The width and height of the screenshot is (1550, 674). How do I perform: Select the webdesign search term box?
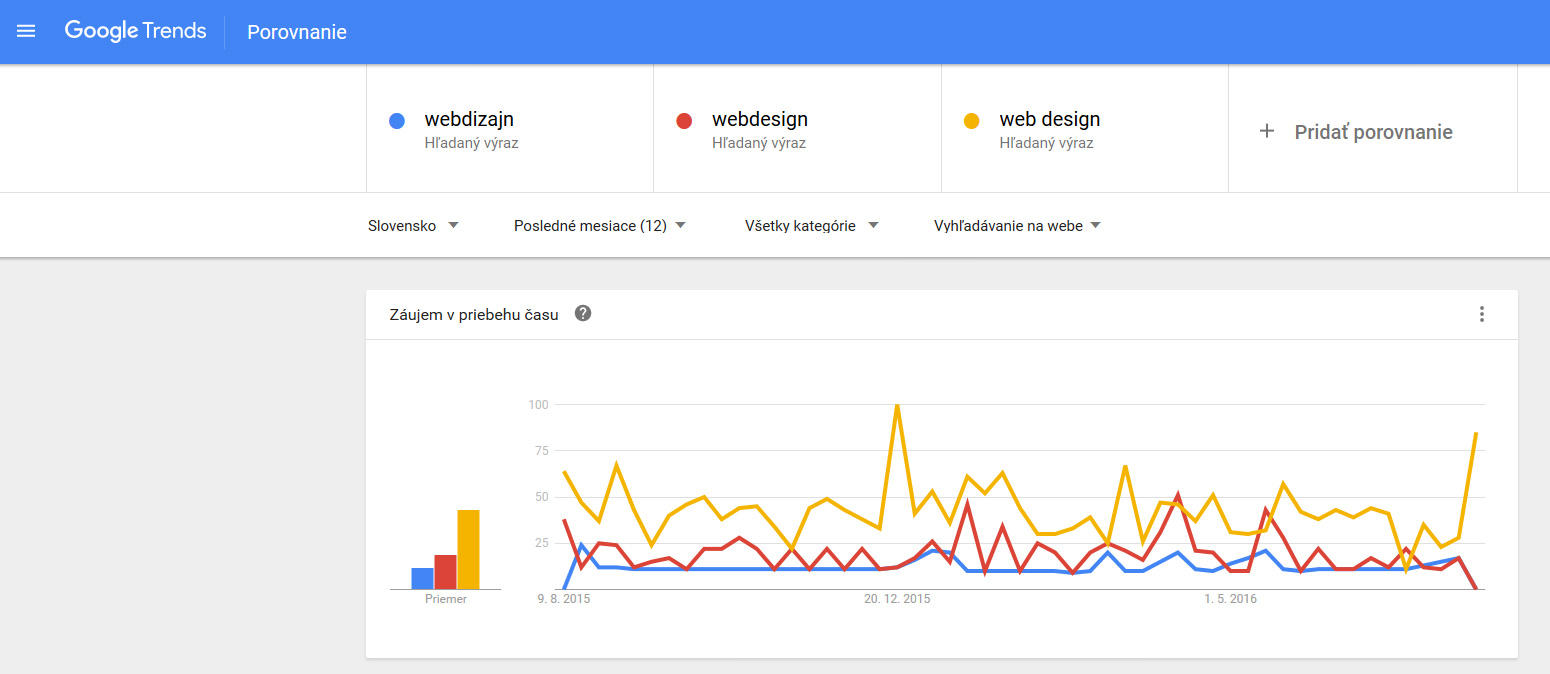tap(797, 129)
